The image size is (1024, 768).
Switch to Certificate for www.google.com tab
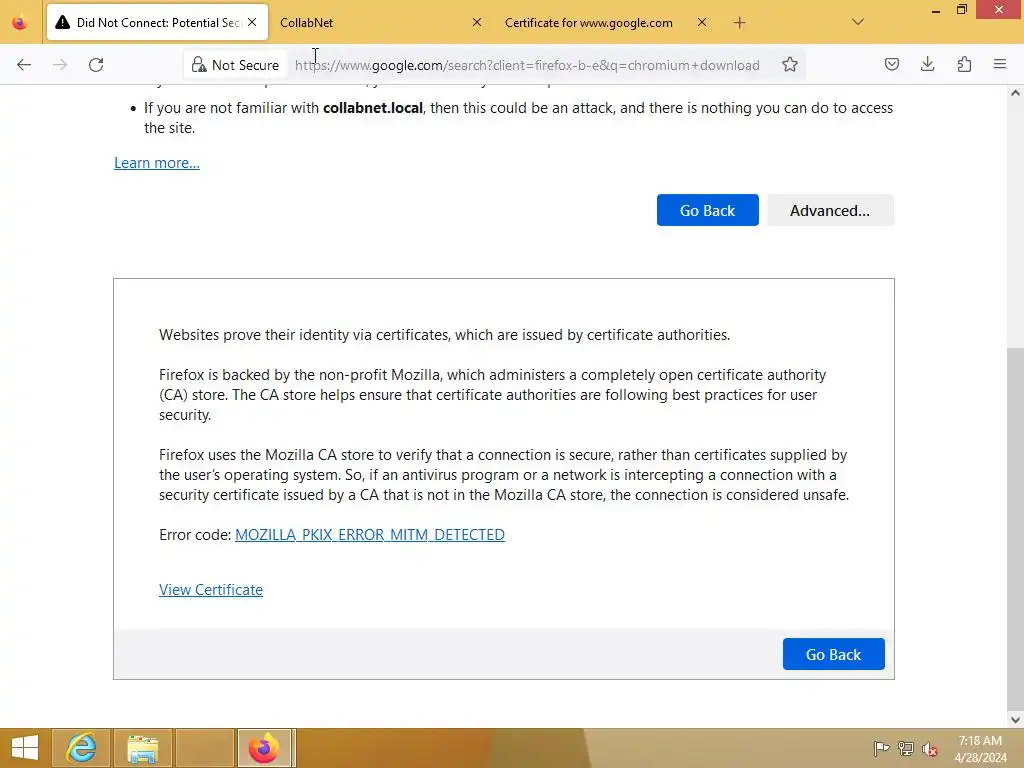click(x=600, y=22)
